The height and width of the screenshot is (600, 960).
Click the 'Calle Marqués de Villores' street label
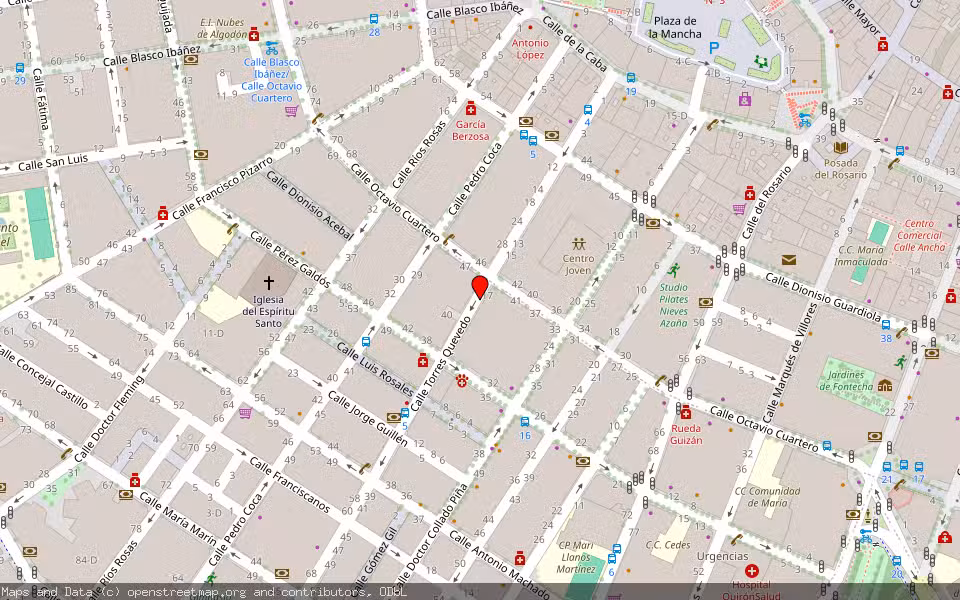click(x=789, y=363)
